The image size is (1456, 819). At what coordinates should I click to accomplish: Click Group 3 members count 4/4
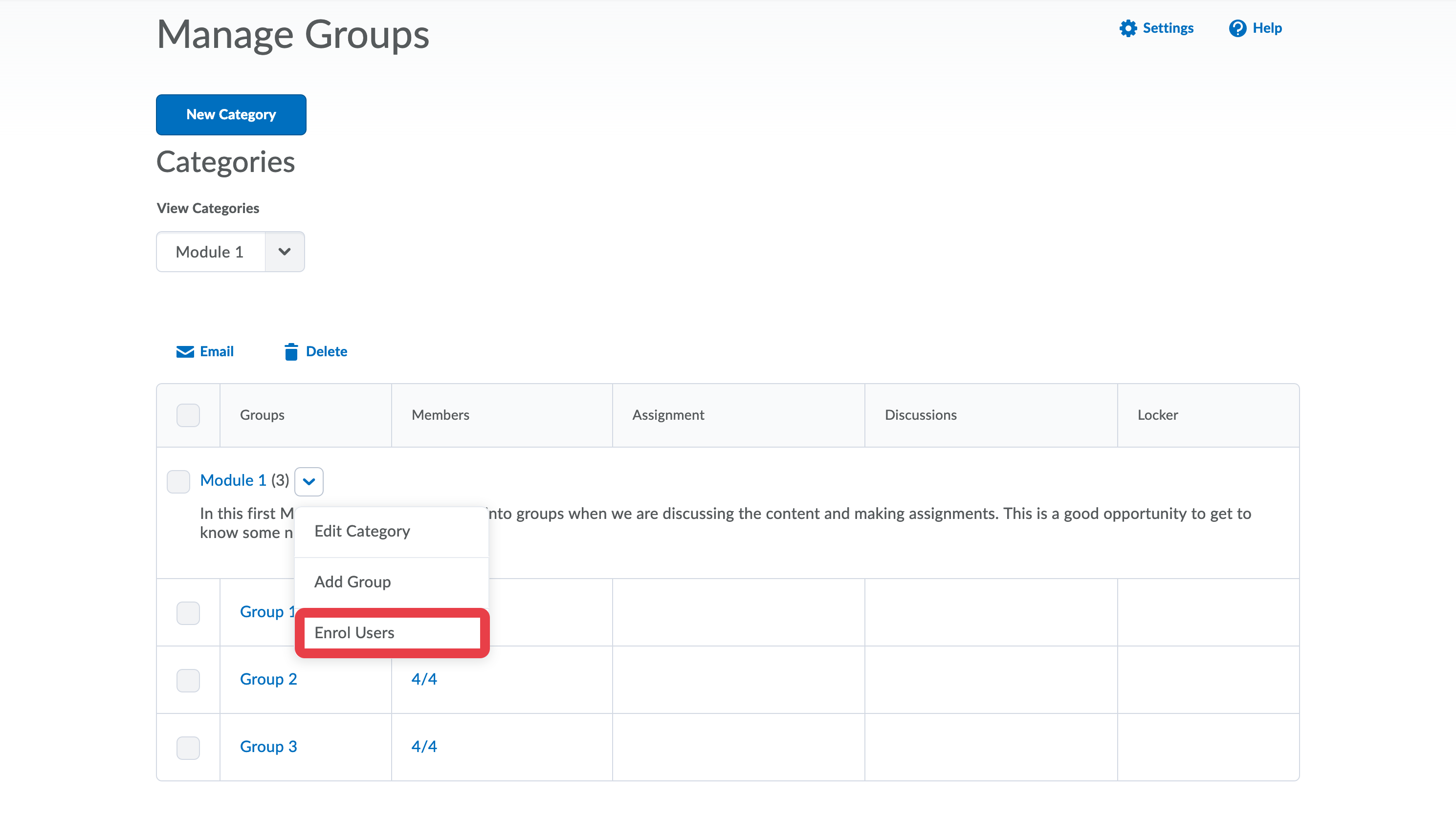click(424, 746)
